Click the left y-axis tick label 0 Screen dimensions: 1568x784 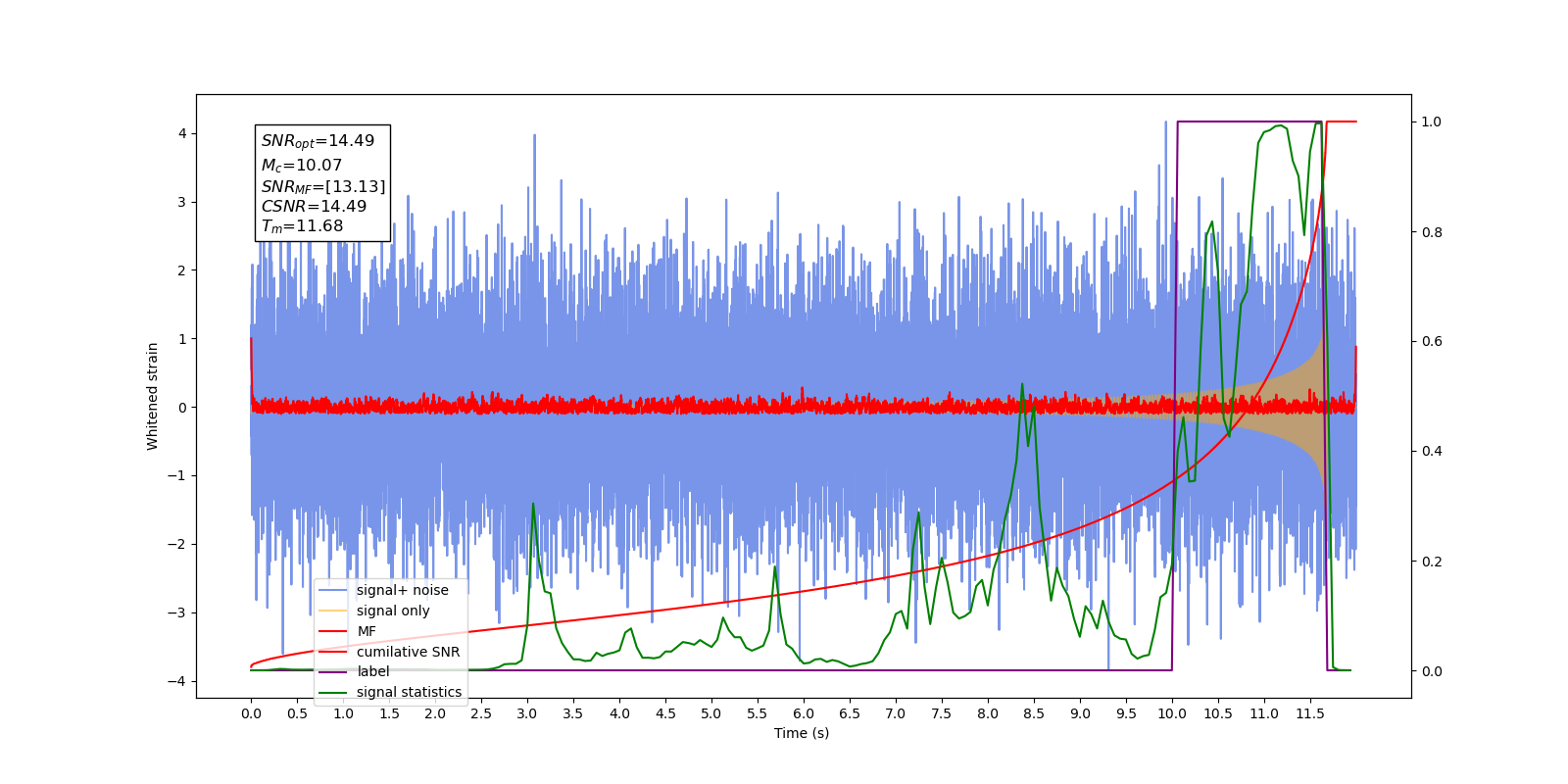pos(182,408)
